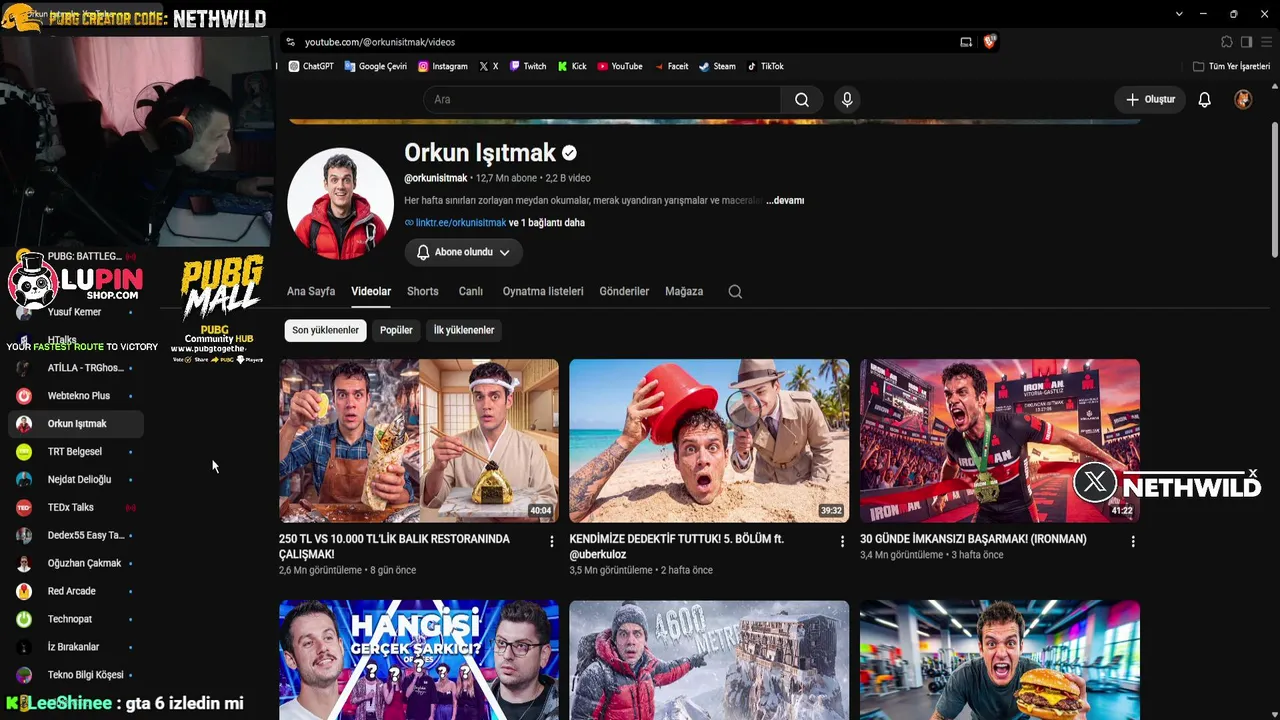
Task: Play the KENDİMİZE DEDEKTİF TUTTUK video thumbnail
Action: click(x=709, y=441)
